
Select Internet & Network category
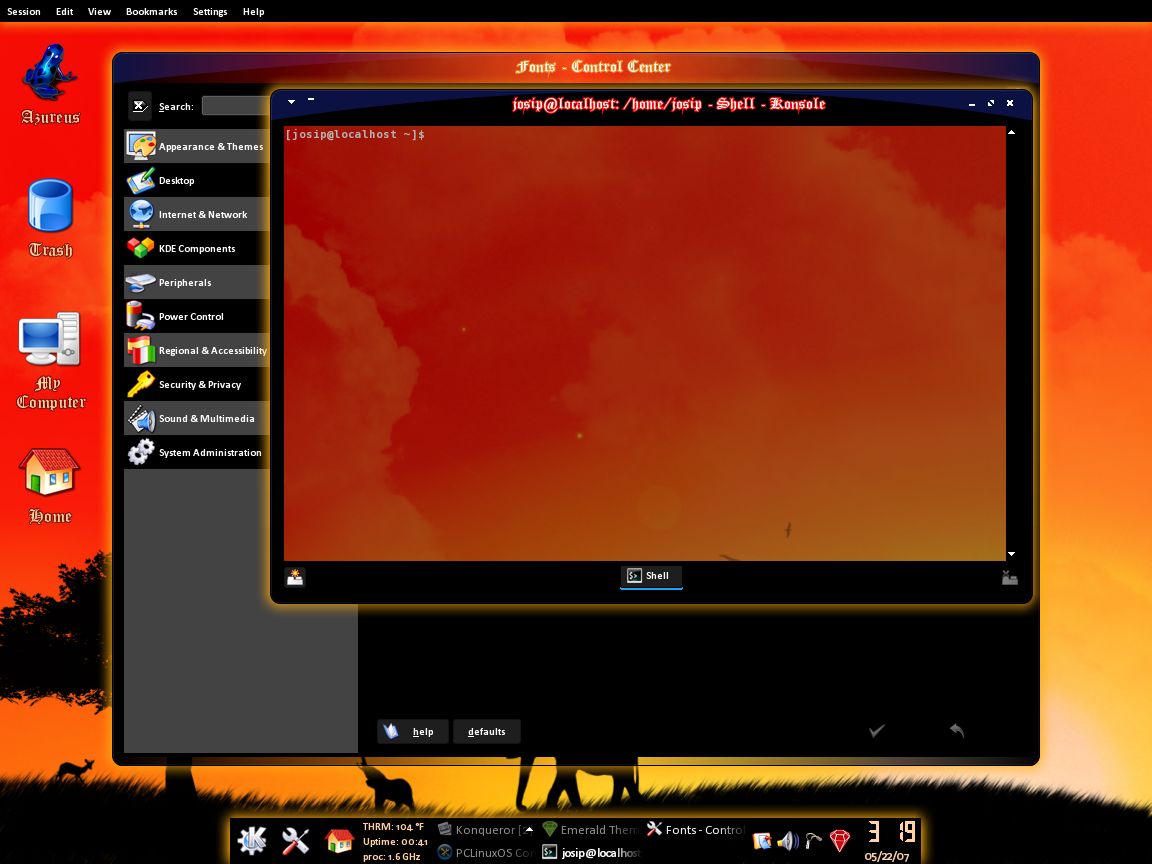tap(197, 215)
